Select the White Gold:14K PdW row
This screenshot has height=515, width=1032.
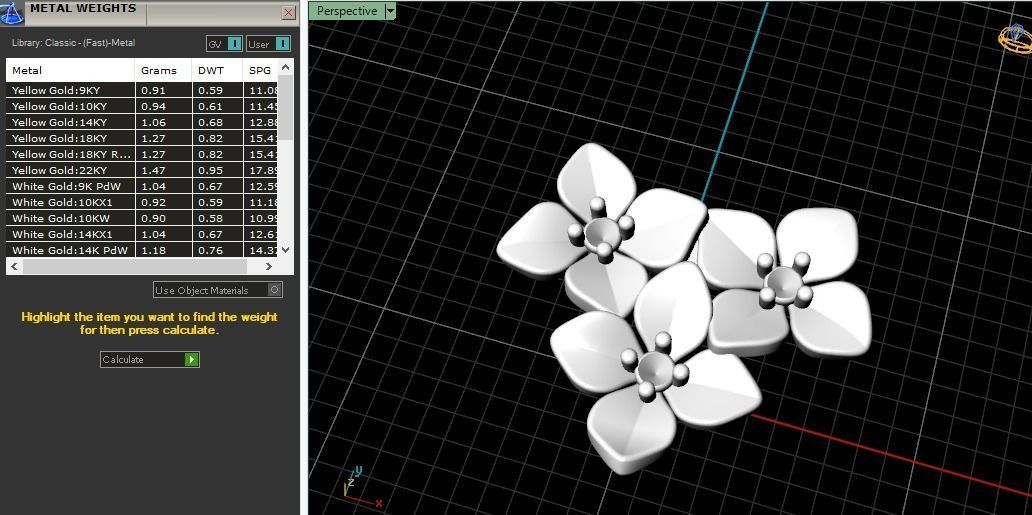pos(142,250)
